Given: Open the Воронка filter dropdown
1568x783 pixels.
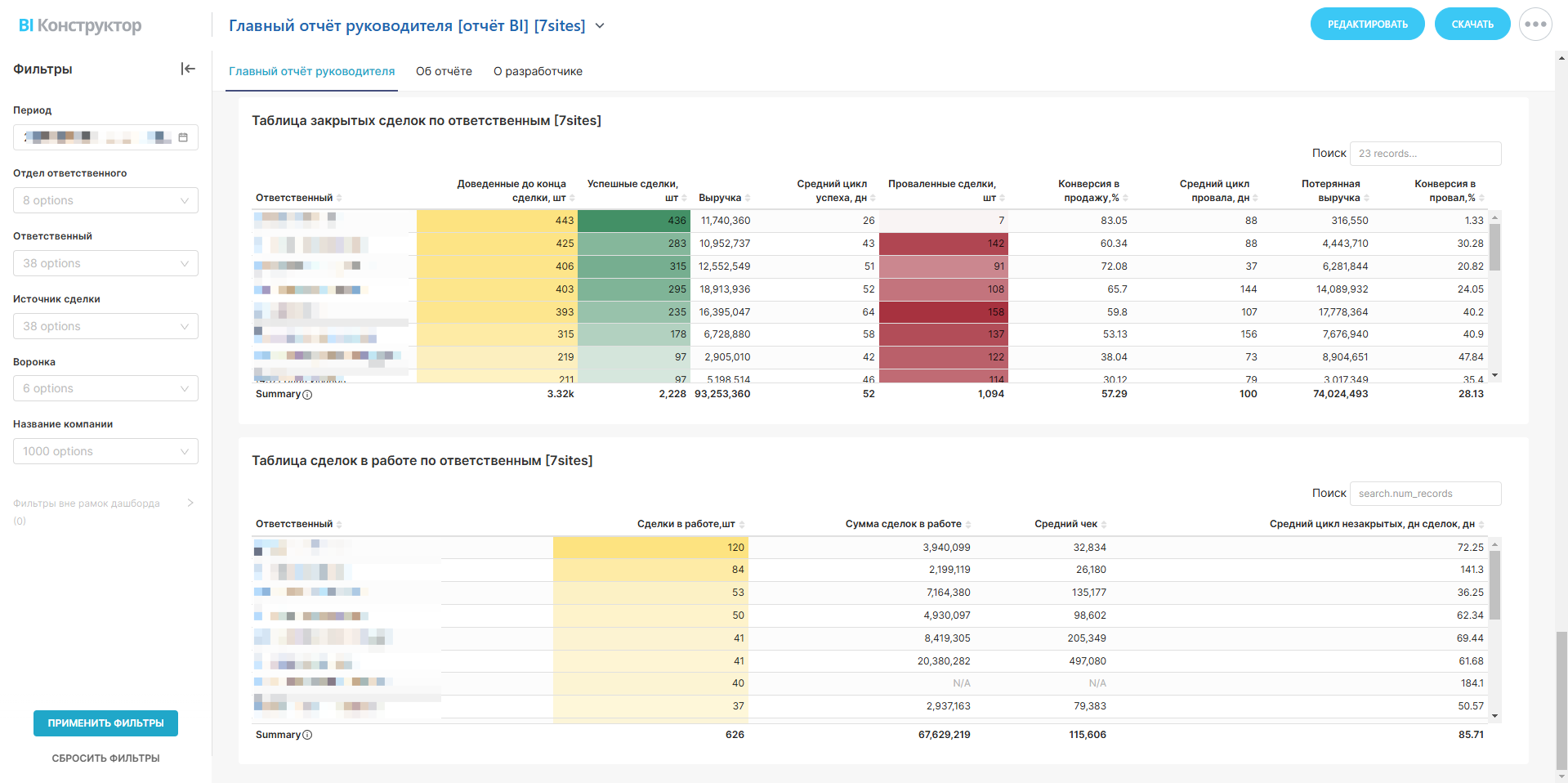Looking at the screenshot, I should (105, 389).
